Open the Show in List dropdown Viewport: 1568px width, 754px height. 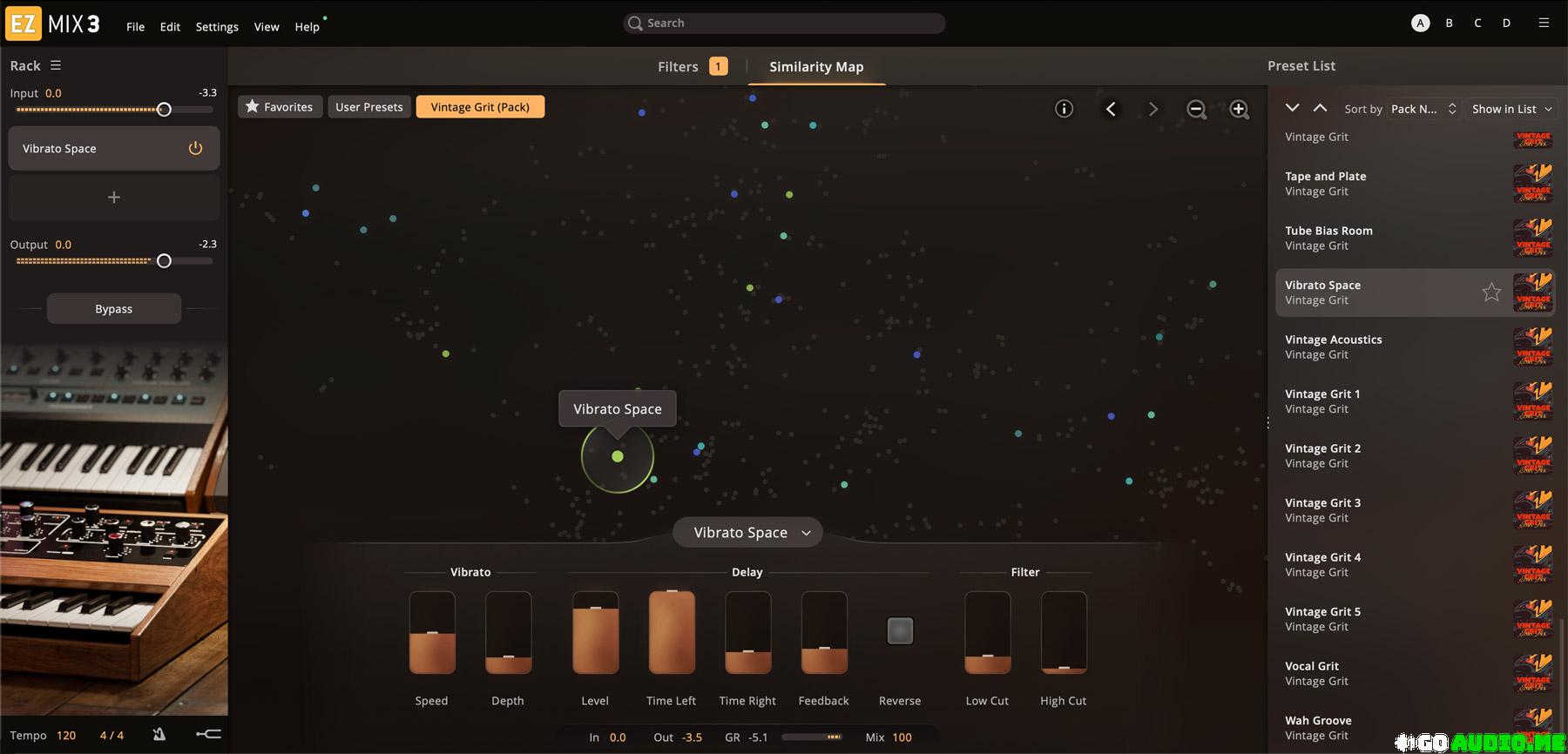click(x=1512, y=109)
